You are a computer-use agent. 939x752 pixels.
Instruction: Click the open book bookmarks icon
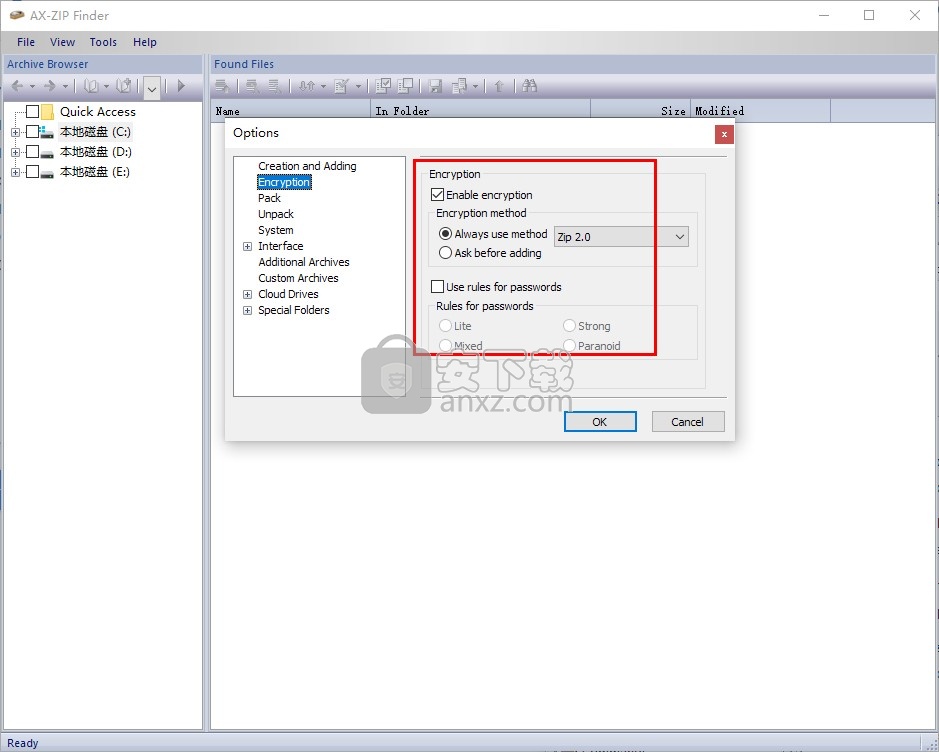[x=91, y=86]
